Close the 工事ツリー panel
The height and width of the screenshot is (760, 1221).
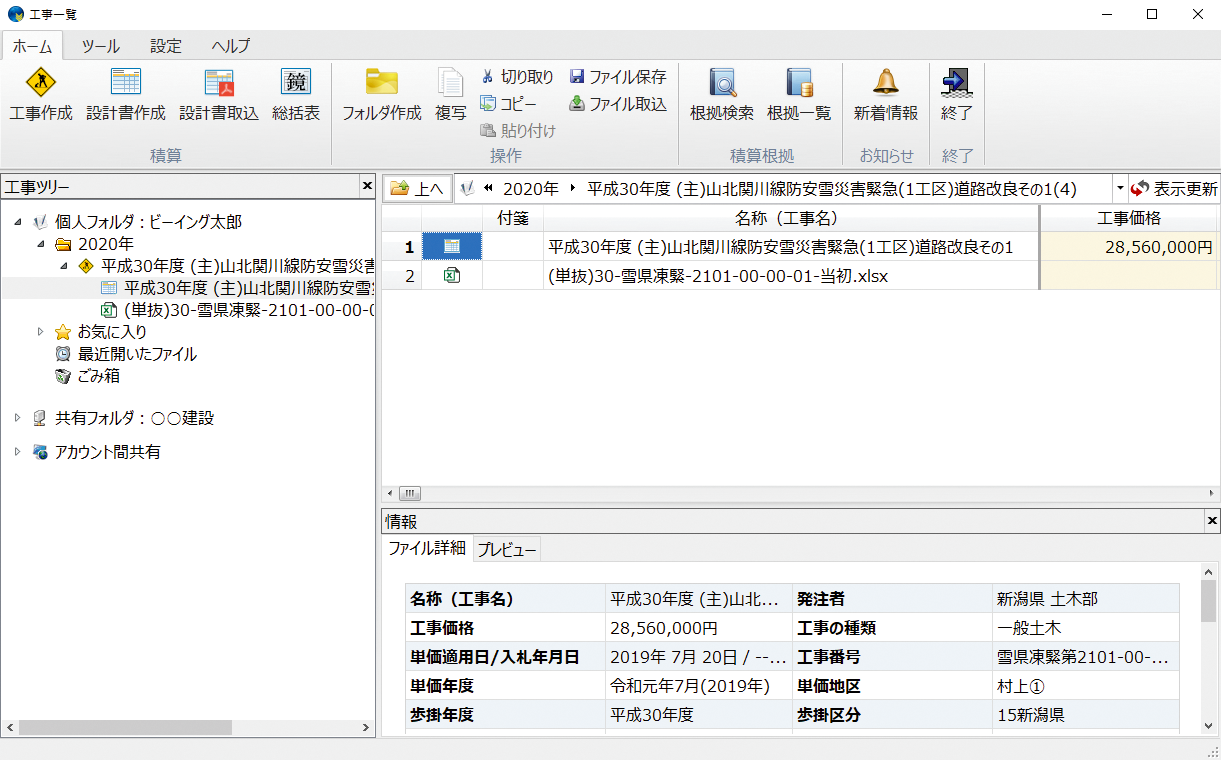(x=367, y=187)
